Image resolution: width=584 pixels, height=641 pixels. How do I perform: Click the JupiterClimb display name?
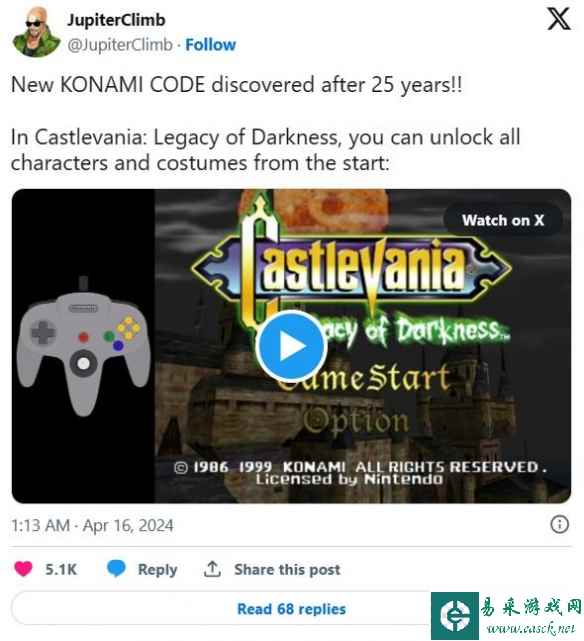(x=116, y=20)
